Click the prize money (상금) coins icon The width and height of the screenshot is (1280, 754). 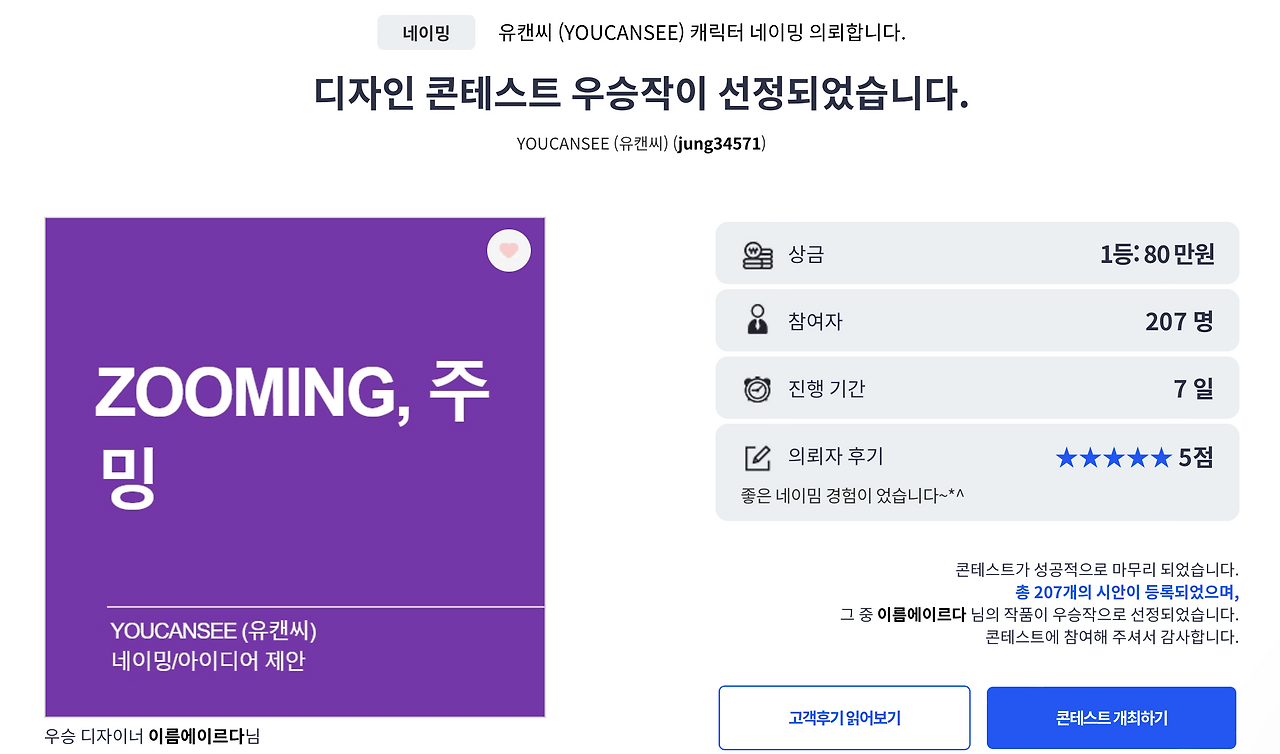click(x=758, y=254)
